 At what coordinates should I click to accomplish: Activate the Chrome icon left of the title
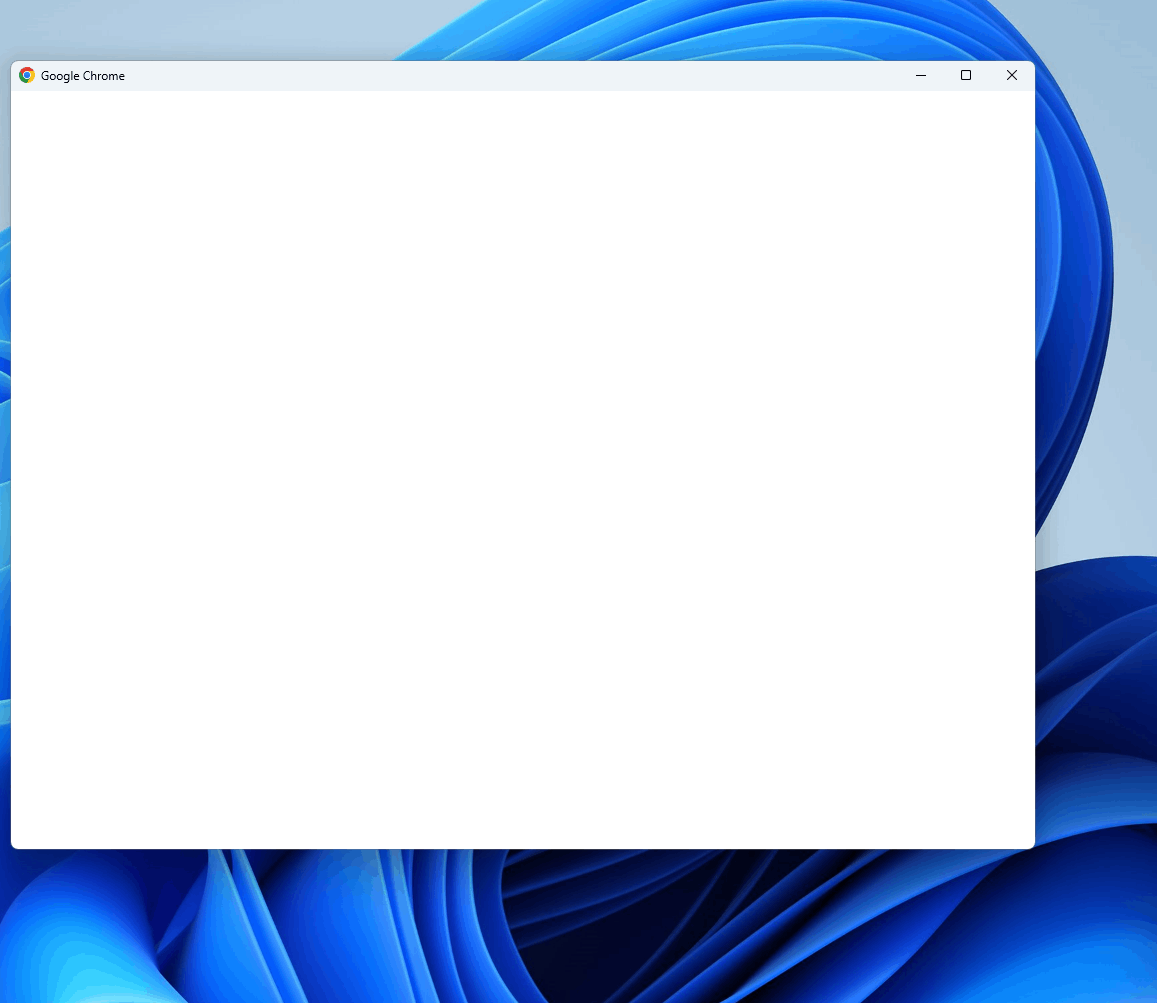pyautogui.click(x=27, y=75)
